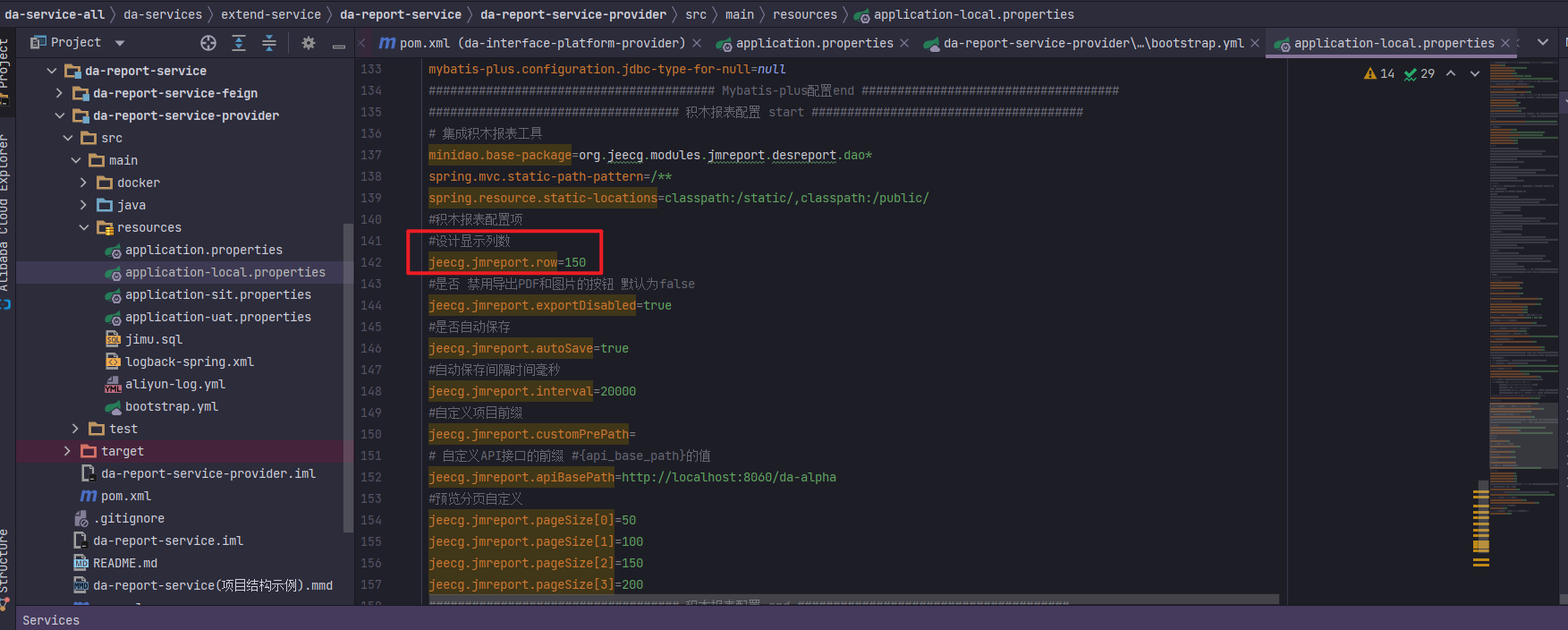The width and height of the screenshot is (1568, 630).
Task: Expand the java folder
Action: point(84,205)
